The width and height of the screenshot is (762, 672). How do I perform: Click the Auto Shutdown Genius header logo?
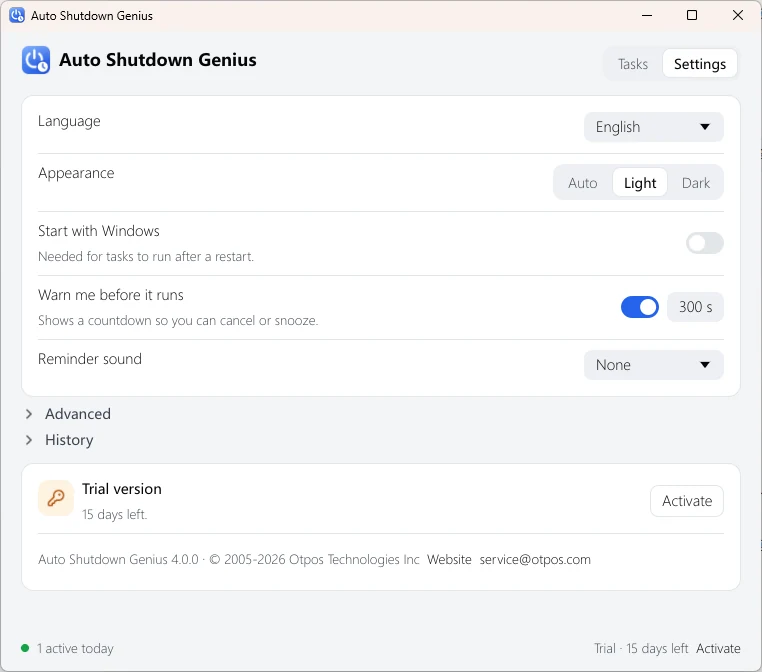click(35, 60)
